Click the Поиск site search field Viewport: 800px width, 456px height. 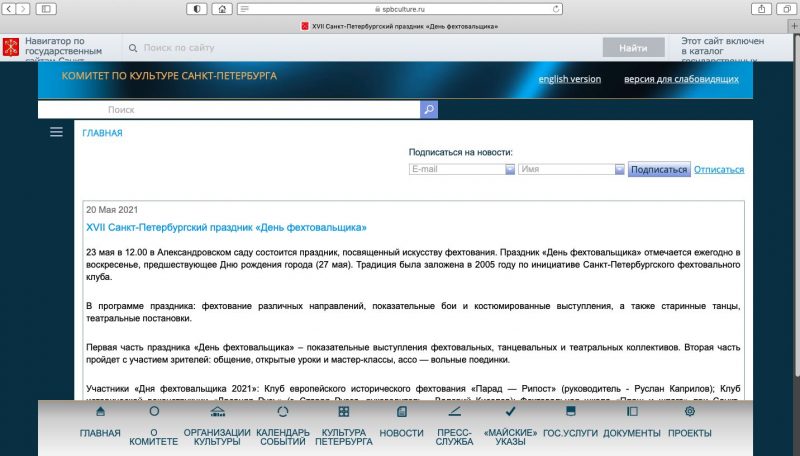coord(228,110)
